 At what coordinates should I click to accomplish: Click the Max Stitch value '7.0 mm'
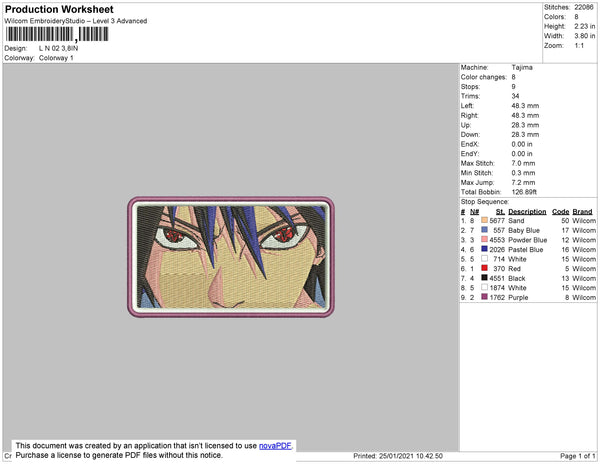click(x=523, y=163)
